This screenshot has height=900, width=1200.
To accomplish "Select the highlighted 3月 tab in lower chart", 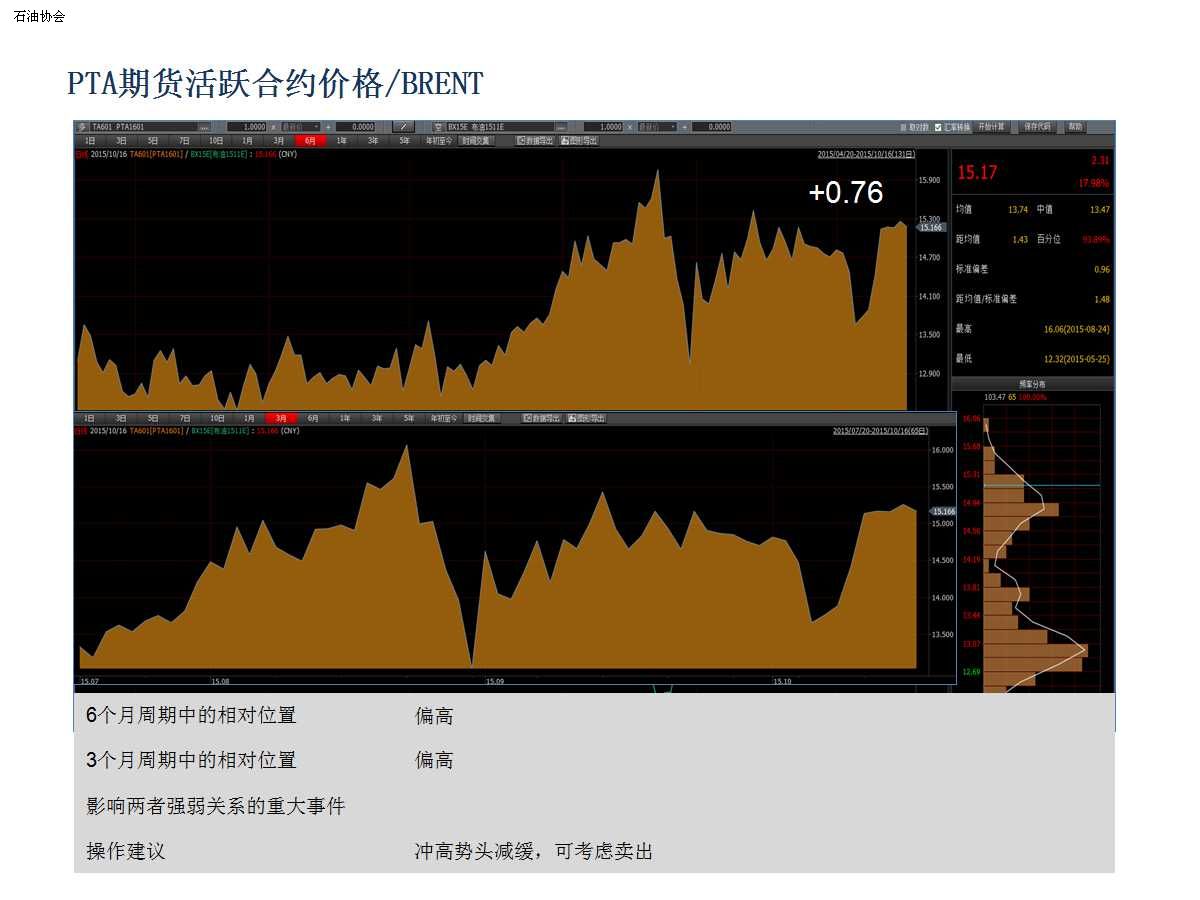I will (281, 418).
